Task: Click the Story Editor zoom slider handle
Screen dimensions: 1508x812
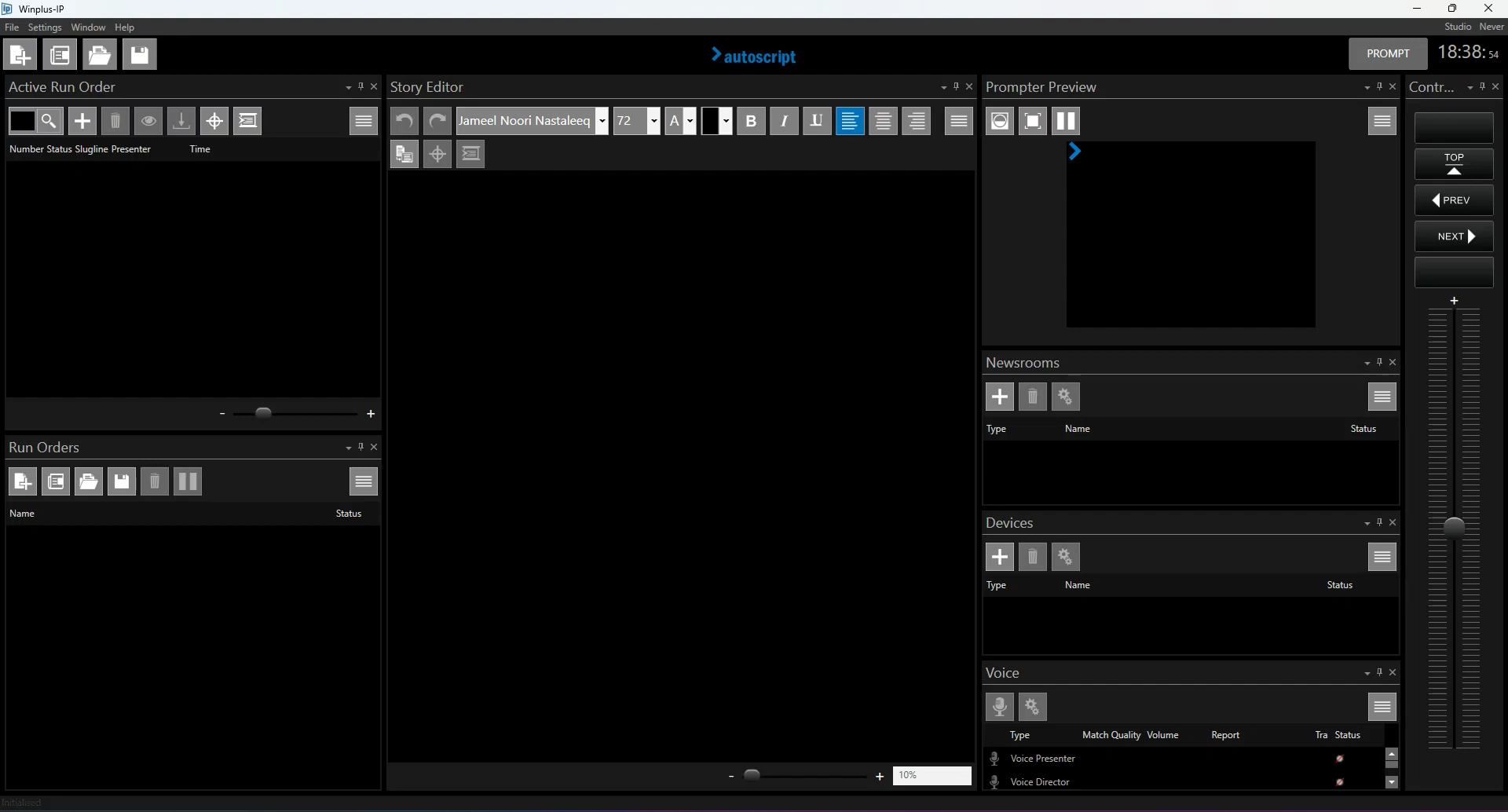Action: point(752,775)
